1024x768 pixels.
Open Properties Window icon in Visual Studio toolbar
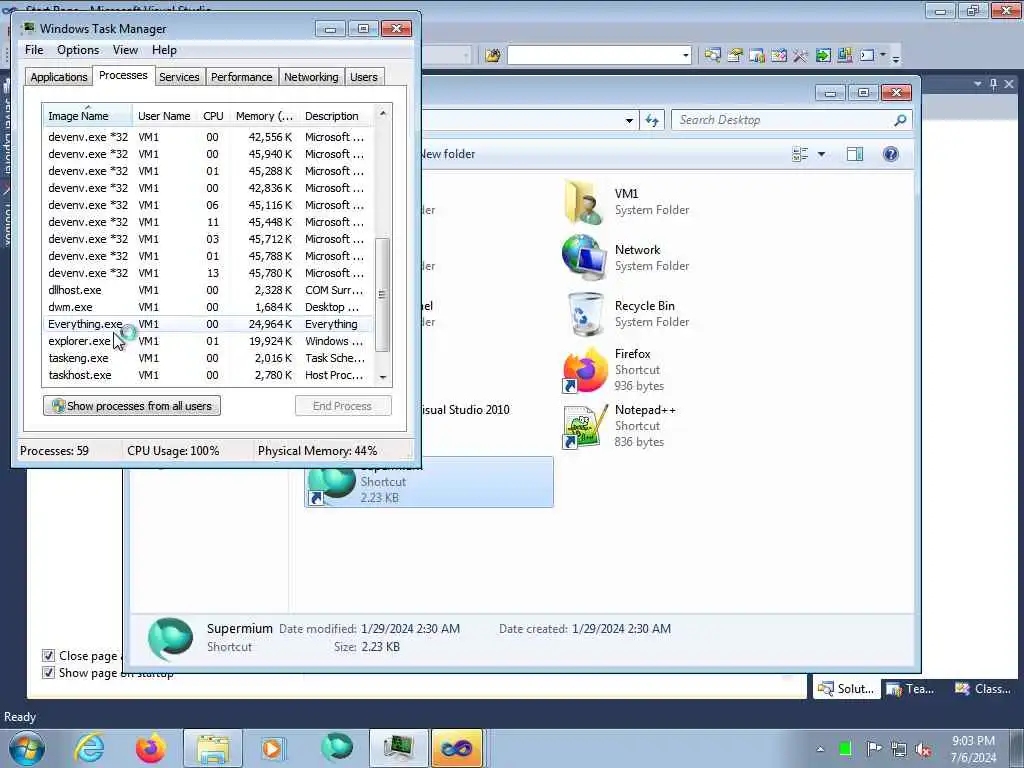coord(735,56)
